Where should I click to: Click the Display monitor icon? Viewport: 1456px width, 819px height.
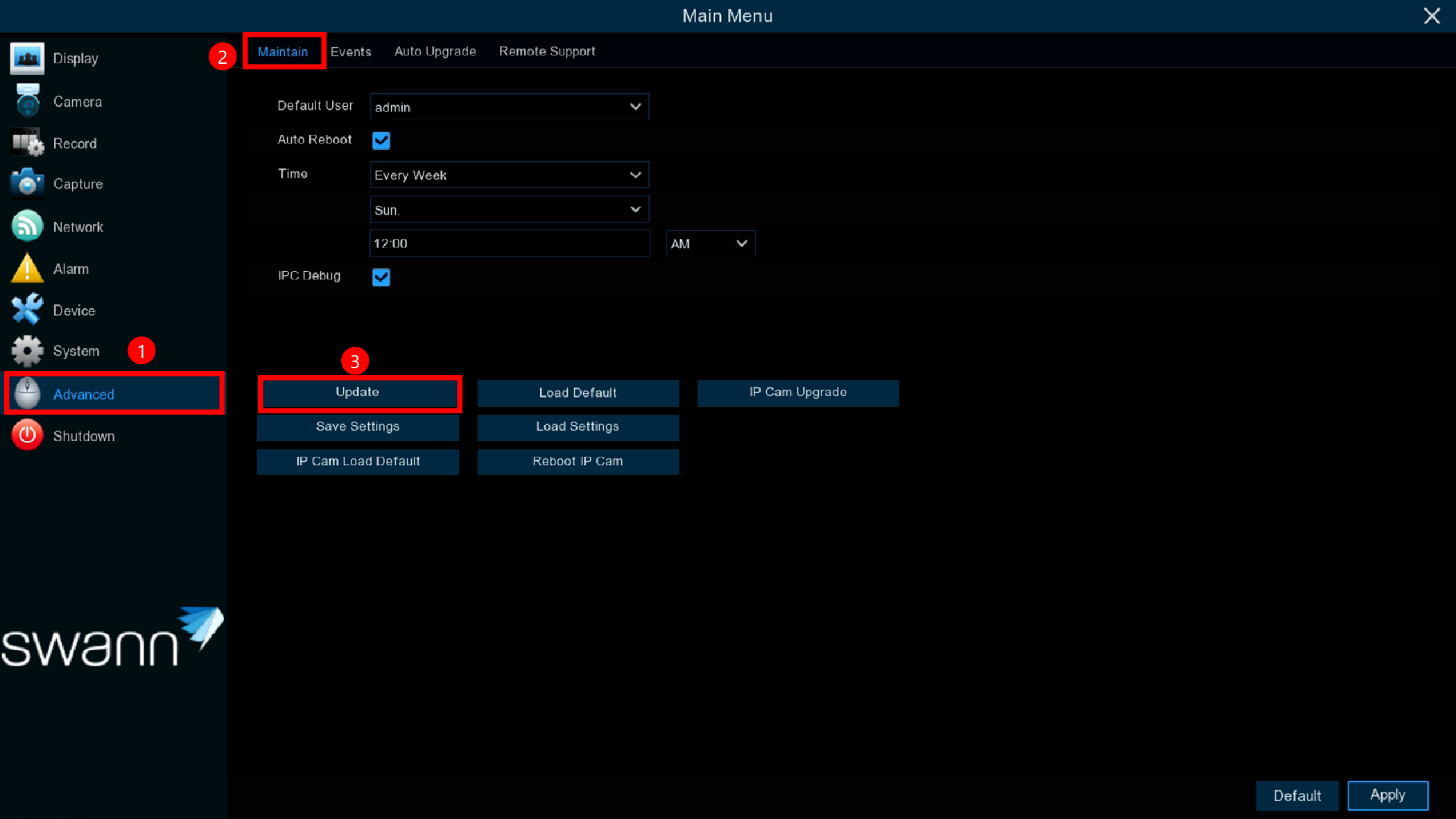[27, 58]
